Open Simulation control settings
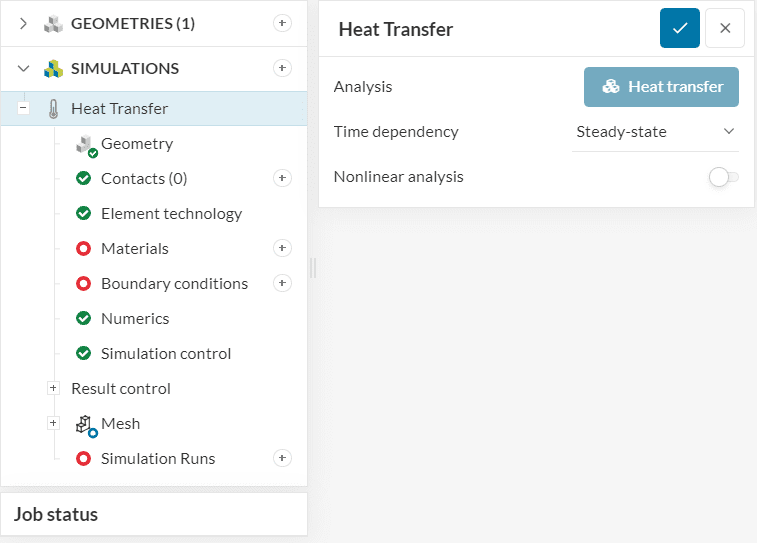The height and width of the screenshot is (543, 757). pyautogui.click(x=166, y=353)
